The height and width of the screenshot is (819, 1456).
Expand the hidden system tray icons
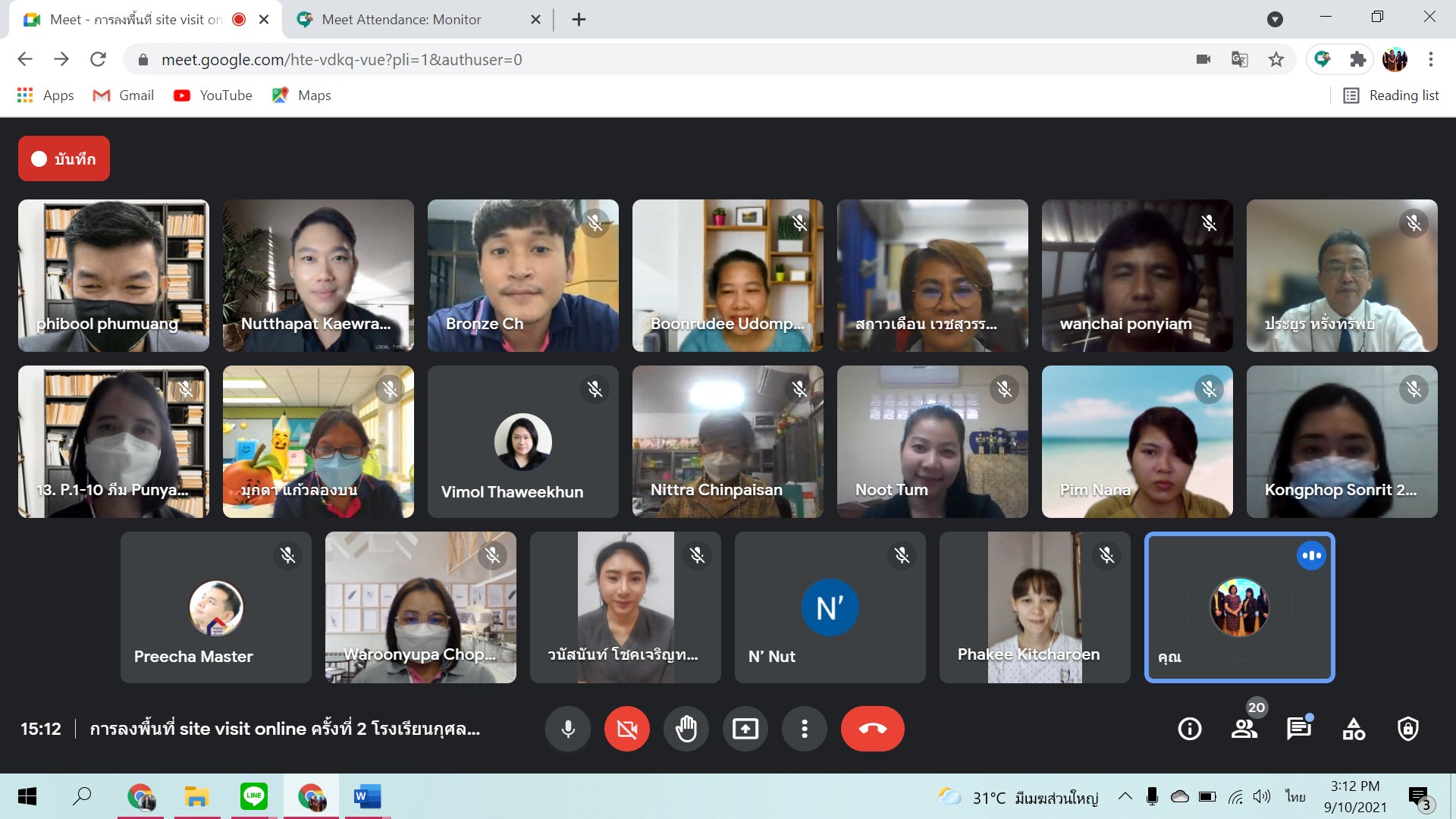click(1125, 796)
